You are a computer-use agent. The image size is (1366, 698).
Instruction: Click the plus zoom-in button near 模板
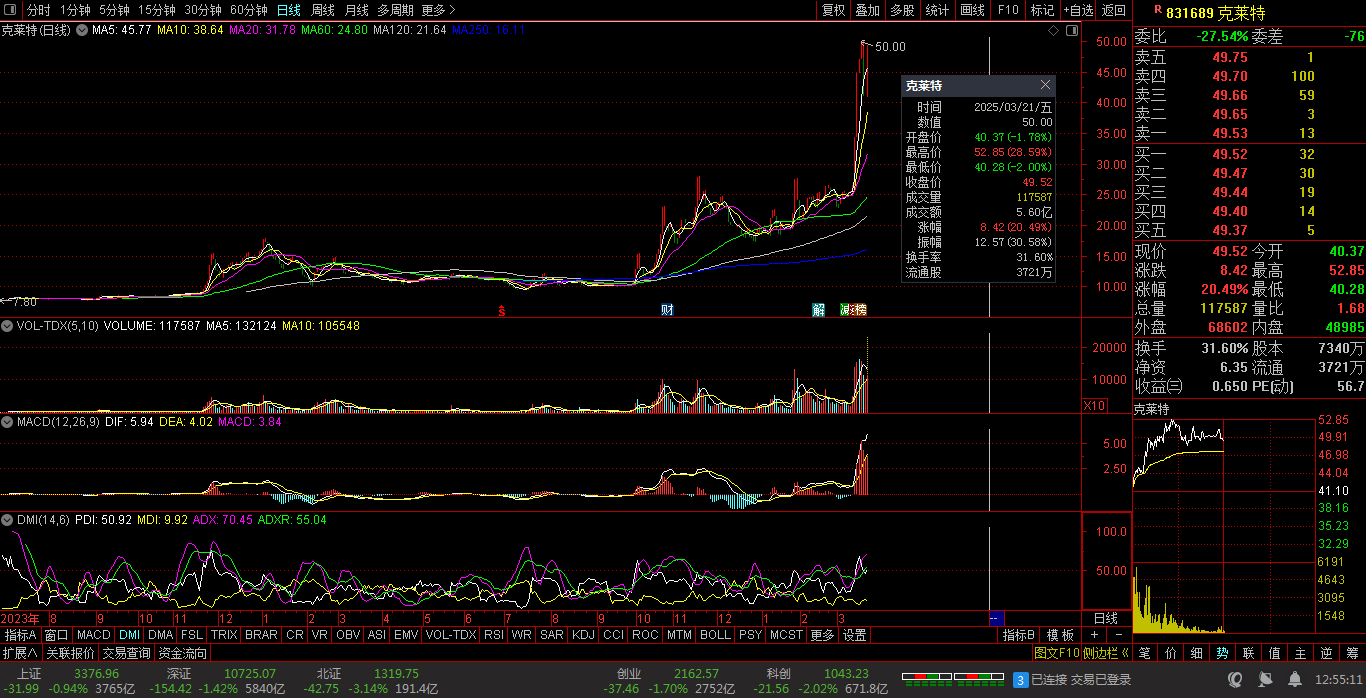point(1094,635)
